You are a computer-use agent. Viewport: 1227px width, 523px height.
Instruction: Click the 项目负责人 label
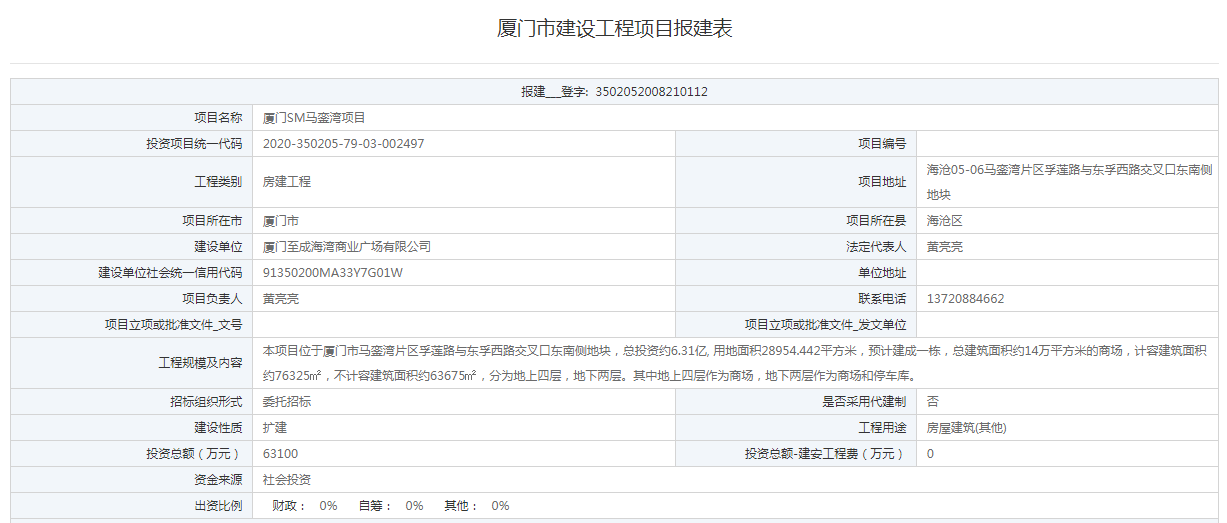pyautogui.click(x=211, y=298)
